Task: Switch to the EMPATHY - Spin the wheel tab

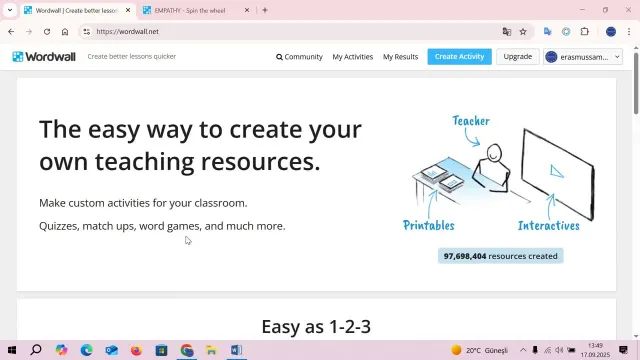Action: pos(190,10)
